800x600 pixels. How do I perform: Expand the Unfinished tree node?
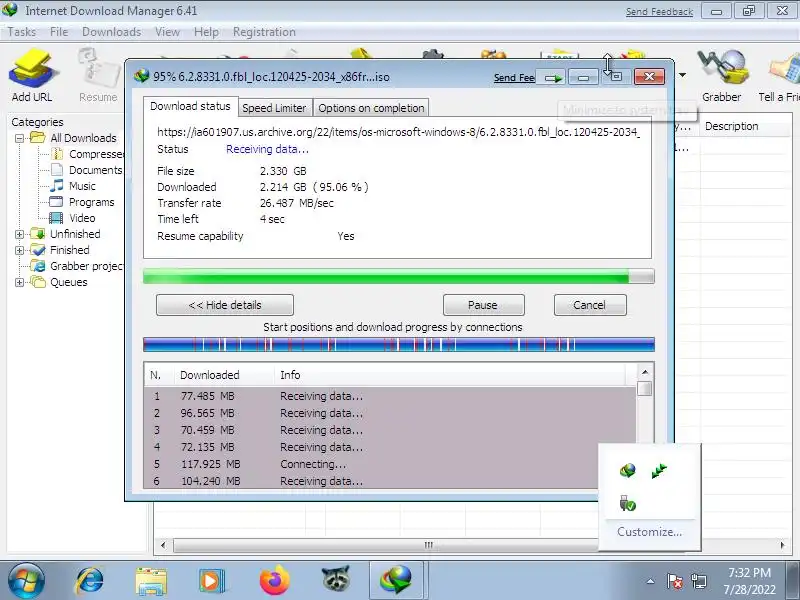[19, 234]
